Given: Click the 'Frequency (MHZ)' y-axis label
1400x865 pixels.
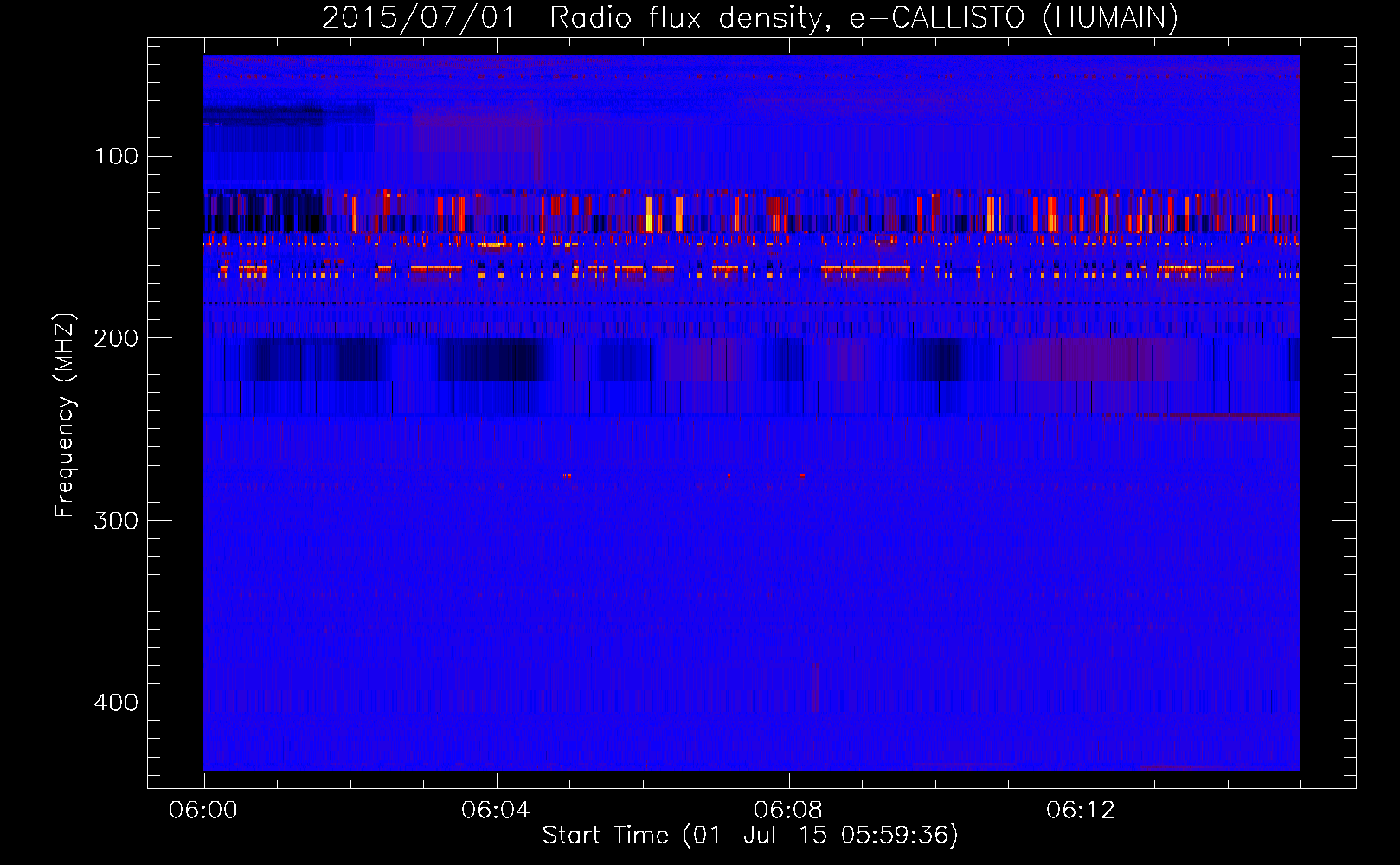Looking at the screenshot, I should 66,415.
